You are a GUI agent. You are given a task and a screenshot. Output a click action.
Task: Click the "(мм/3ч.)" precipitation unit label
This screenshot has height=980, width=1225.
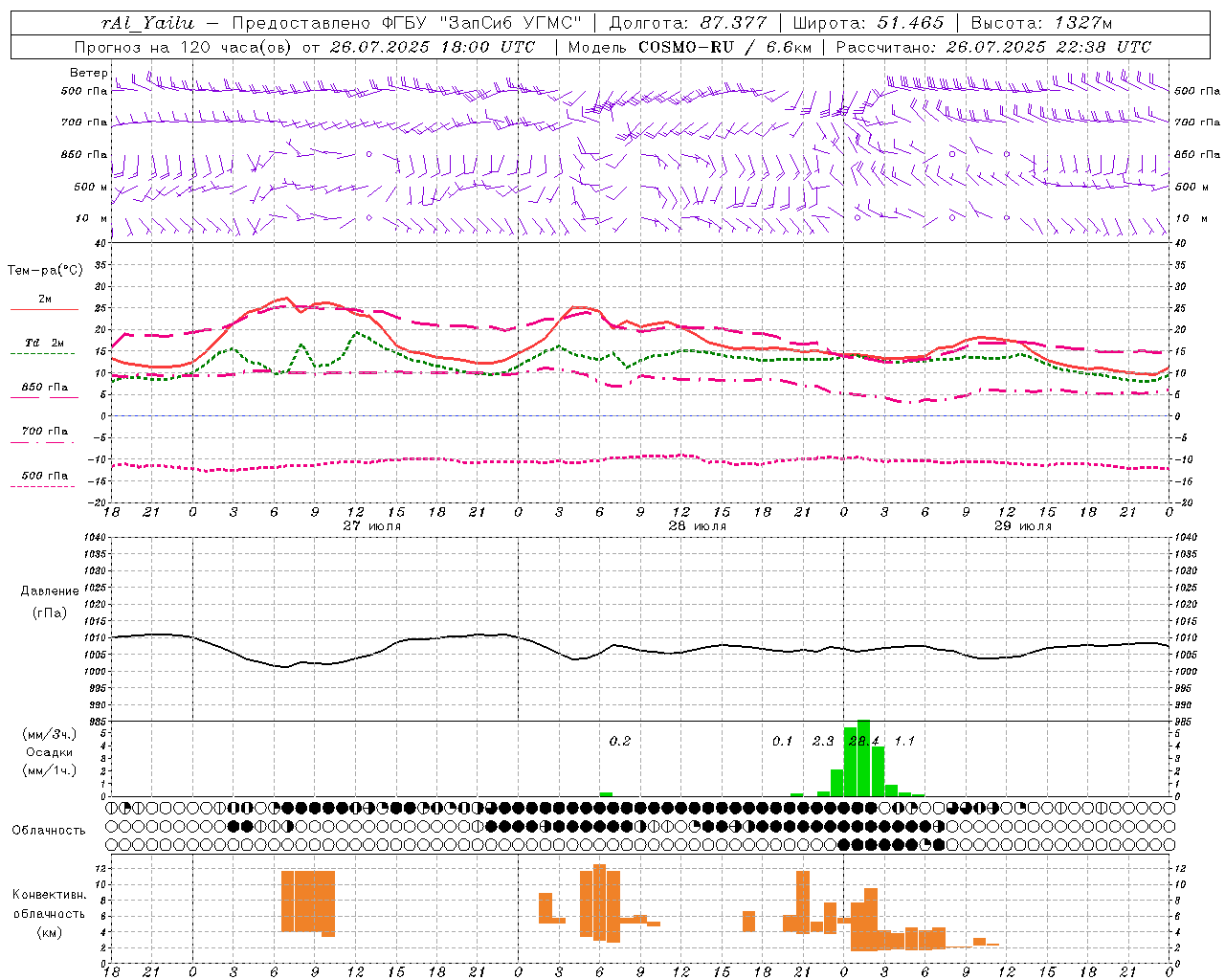[50, 734]
